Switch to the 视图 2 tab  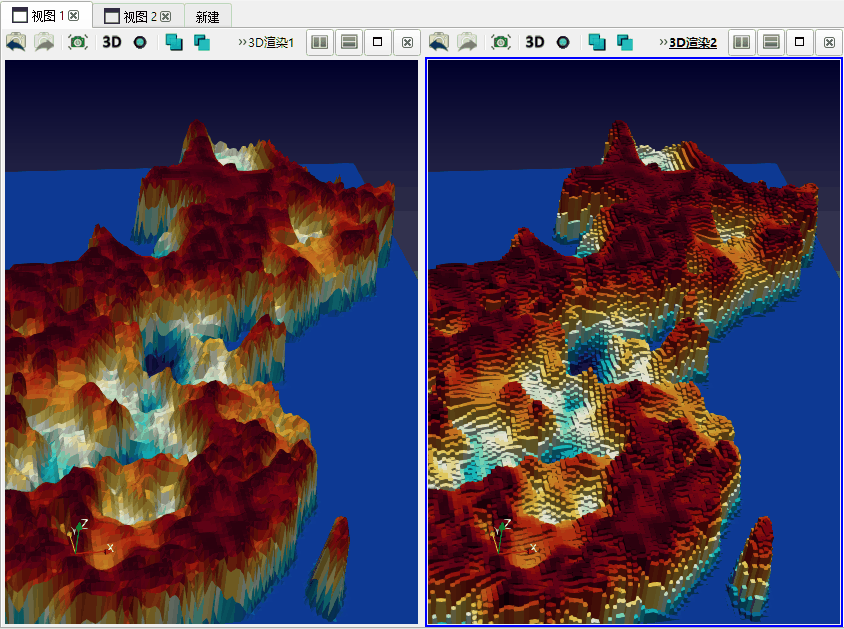(138, 16)
